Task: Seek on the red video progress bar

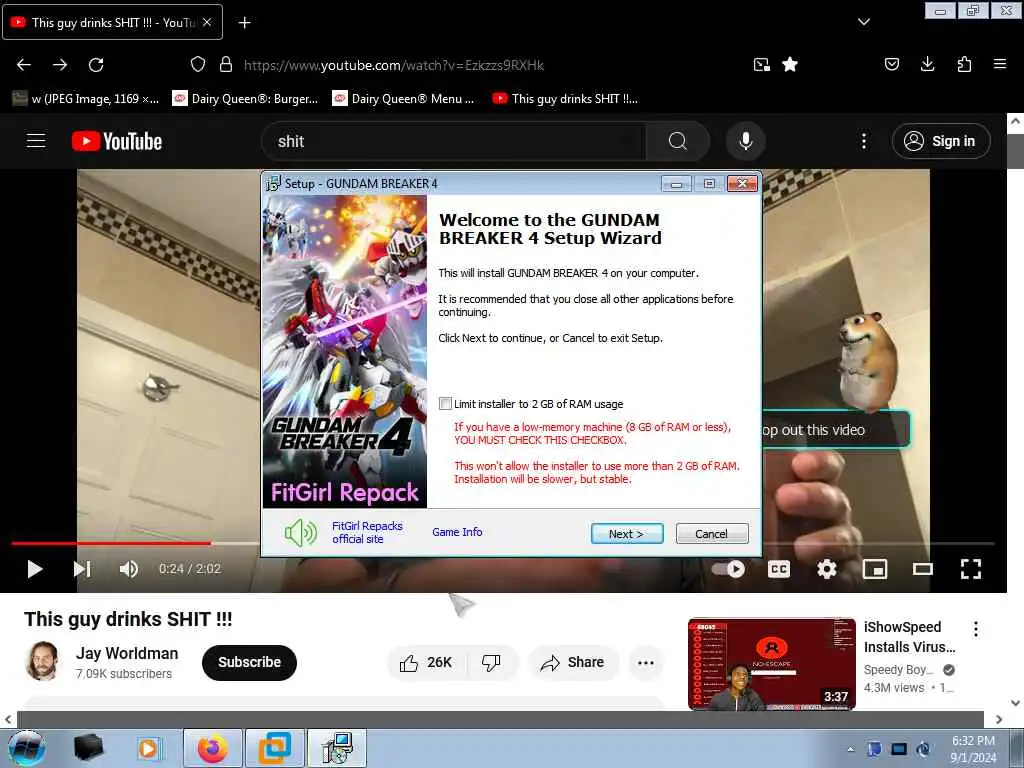Action: pyautogui.click(x=111, y=543)
